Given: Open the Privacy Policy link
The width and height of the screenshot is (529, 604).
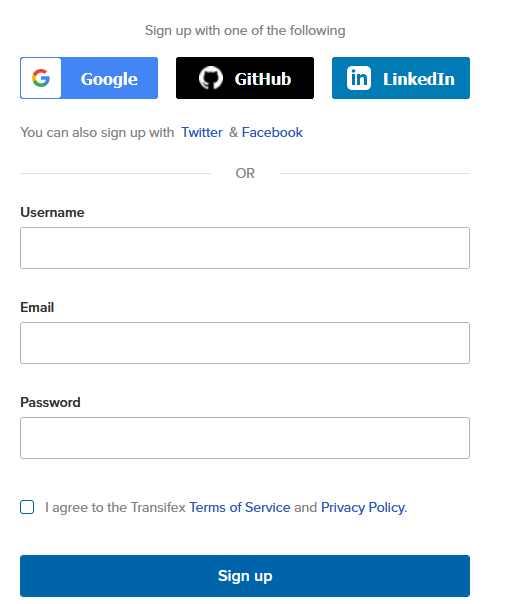Looking at the screenshot, I should pyautogui.click(x=363, y=507).
